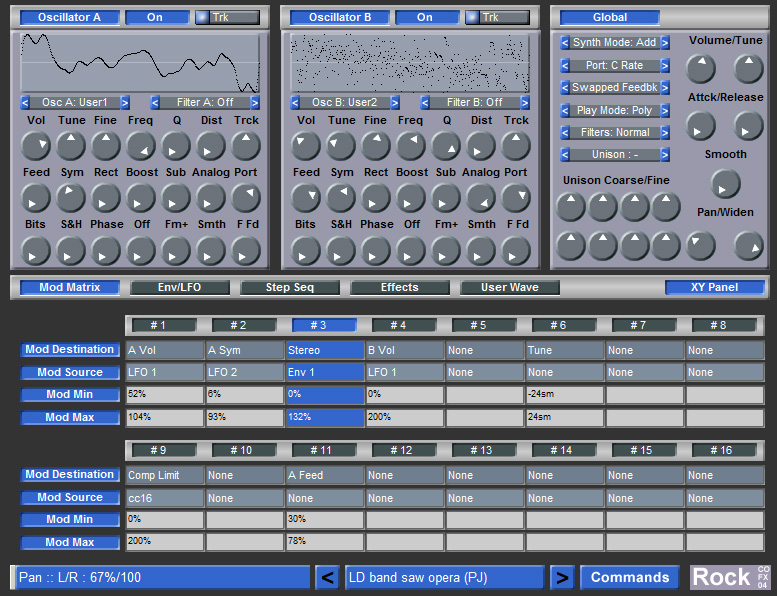Turn the Oscillator A Vol knob
This screenshot has height=596, width=777.
(x=36, y=146)
